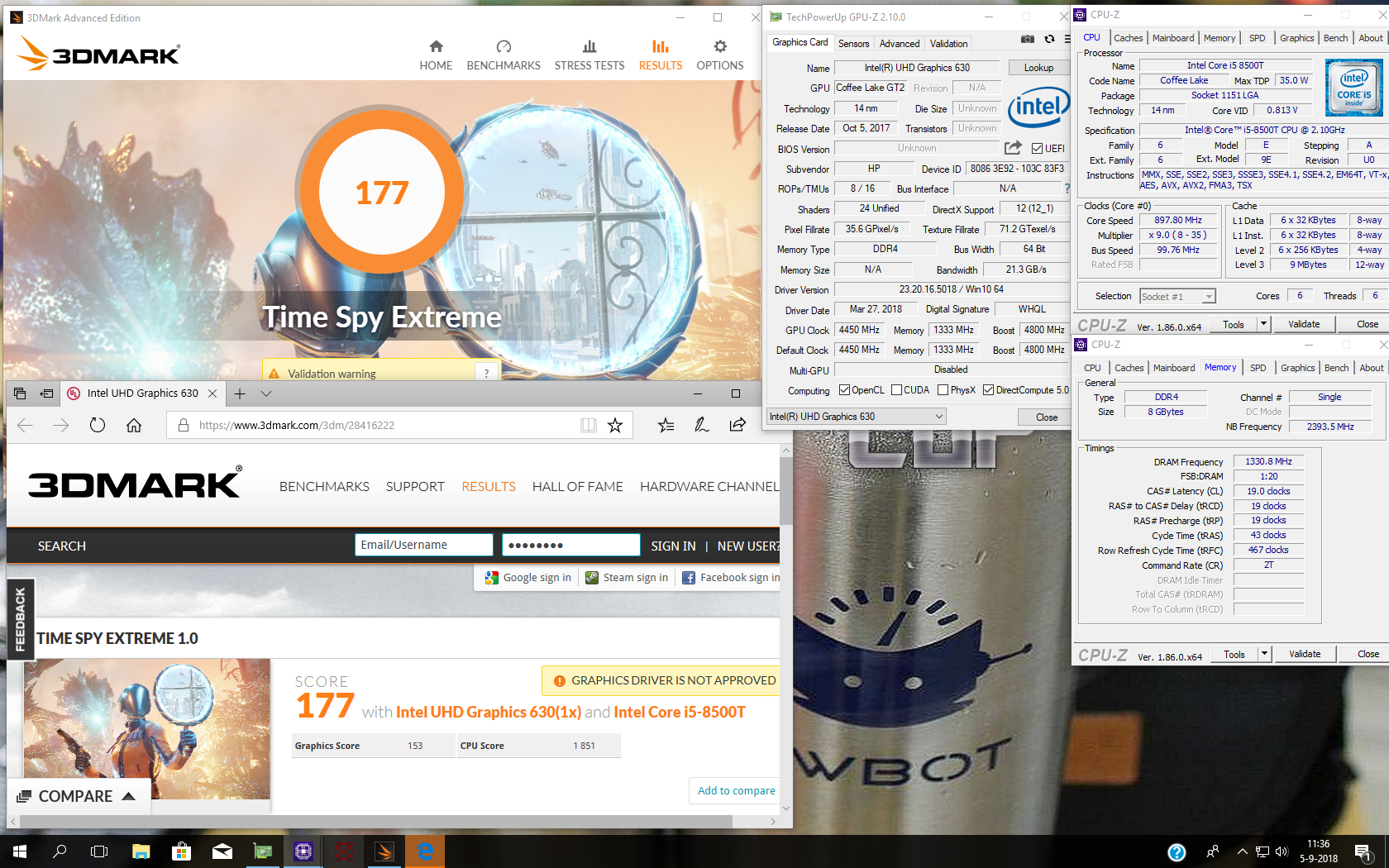Screen dimensions: 1389x868
Task: Switch to Validation tab in GPU-Z
Action: 948,44
